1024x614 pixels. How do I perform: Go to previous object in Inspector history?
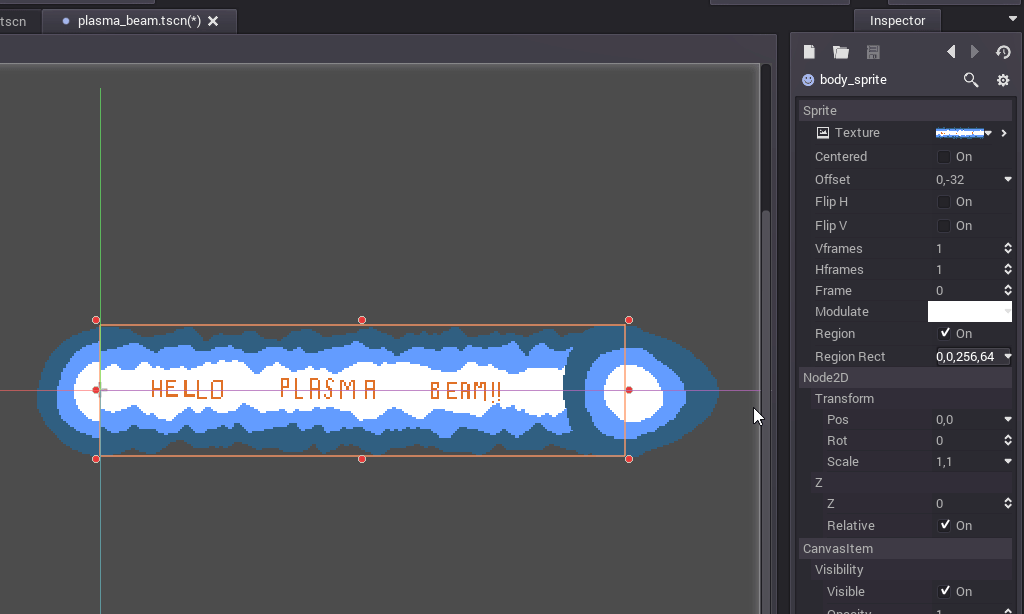[x=952, y=52]
